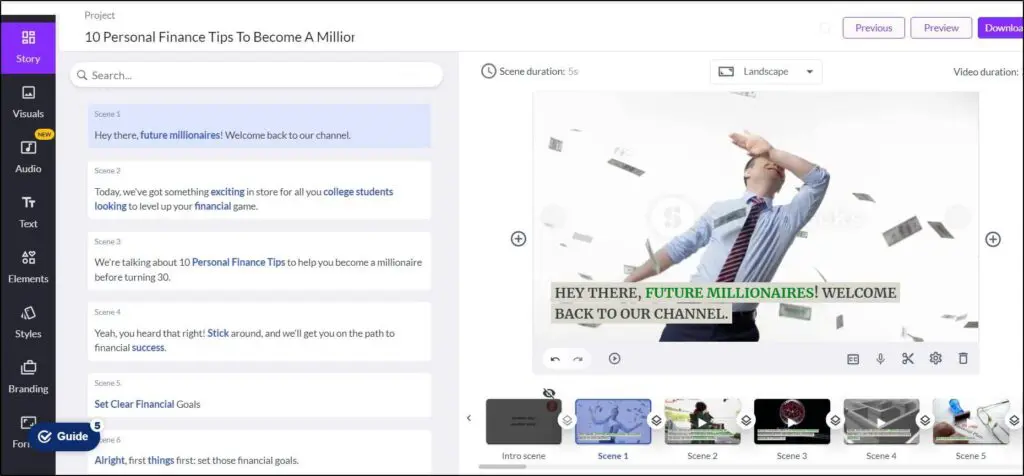This screenshot has height=476, width=1024.
Task: Select Scene 1 script card
Action: tap(259, 126)
